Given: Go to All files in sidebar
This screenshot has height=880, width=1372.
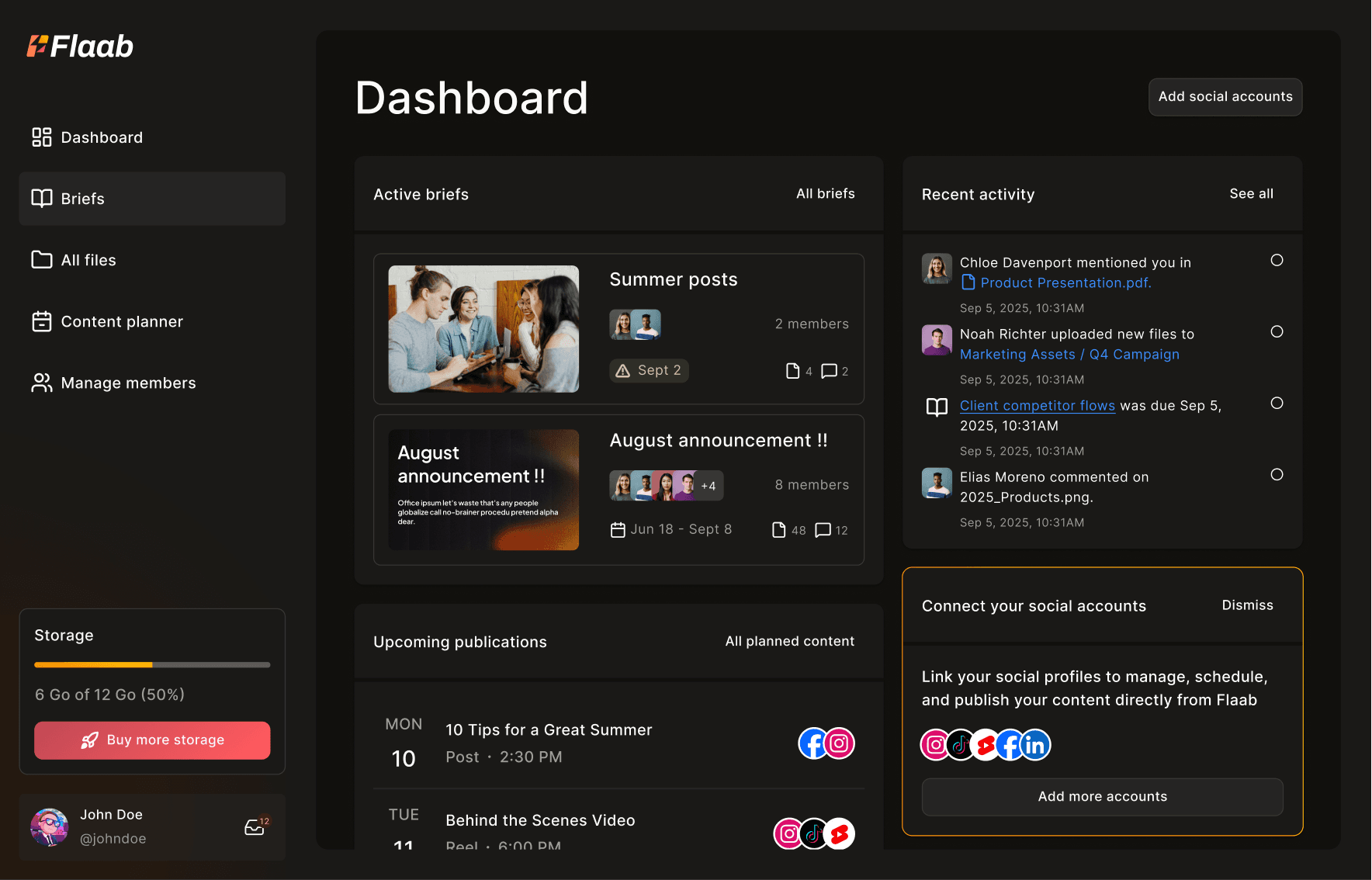Looking at the screenshot, I should (x=152, y=260).
